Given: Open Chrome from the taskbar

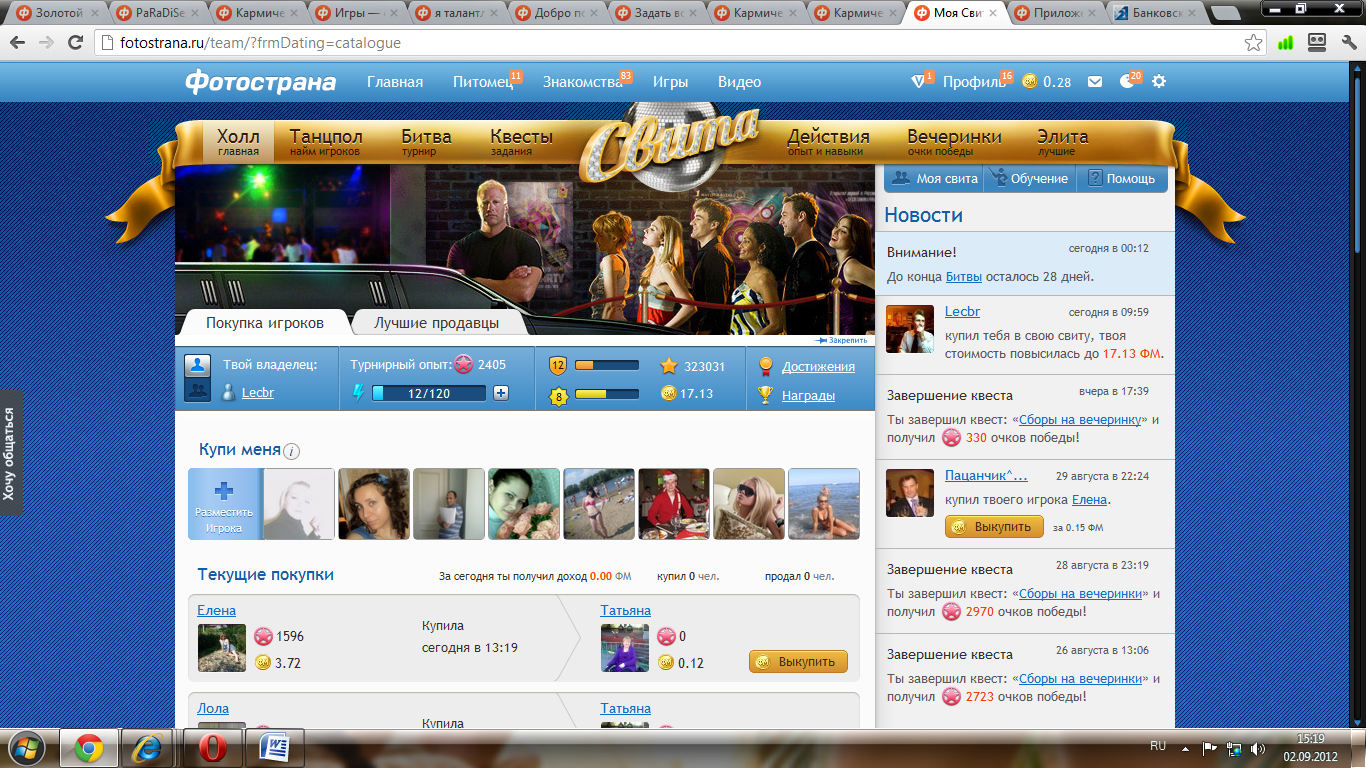Looking at the screenshot, I should click(x=89, y=748).
